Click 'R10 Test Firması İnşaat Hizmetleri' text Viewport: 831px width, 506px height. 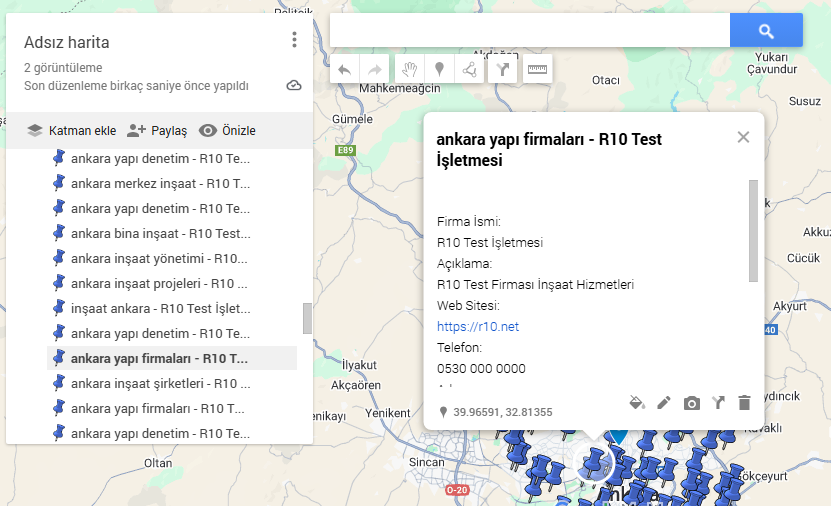535,285
